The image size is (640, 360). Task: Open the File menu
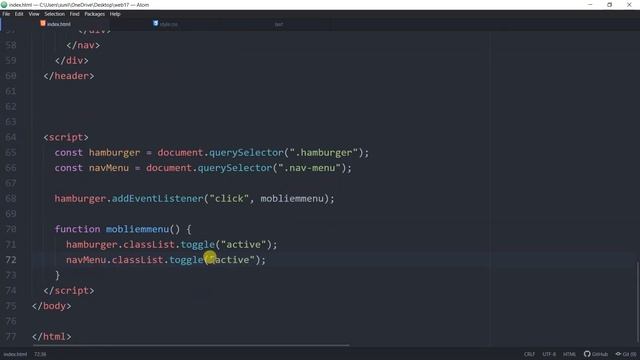pyautogui.click(x=6, y=14)
